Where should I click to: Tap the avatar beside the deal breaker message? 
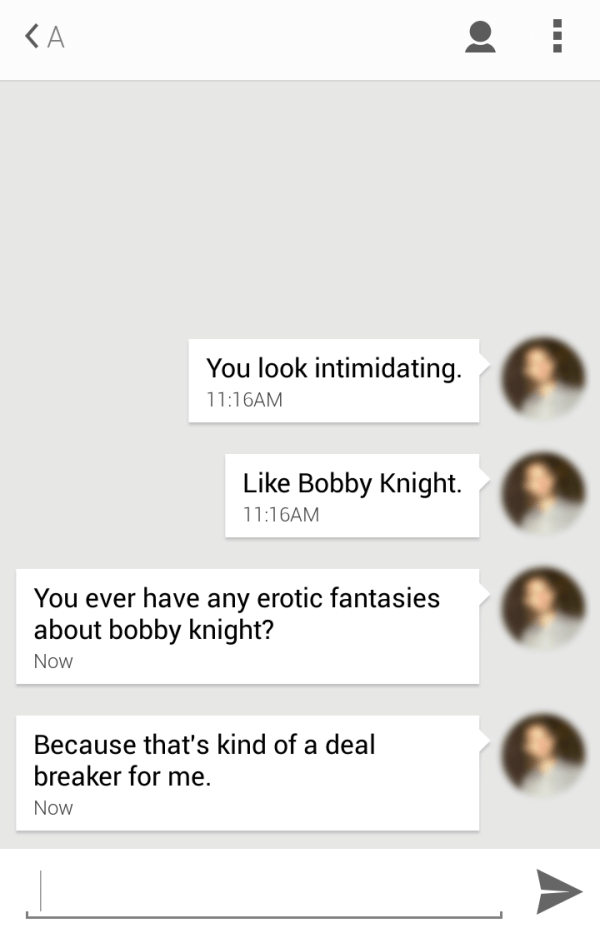pos(541,757)
